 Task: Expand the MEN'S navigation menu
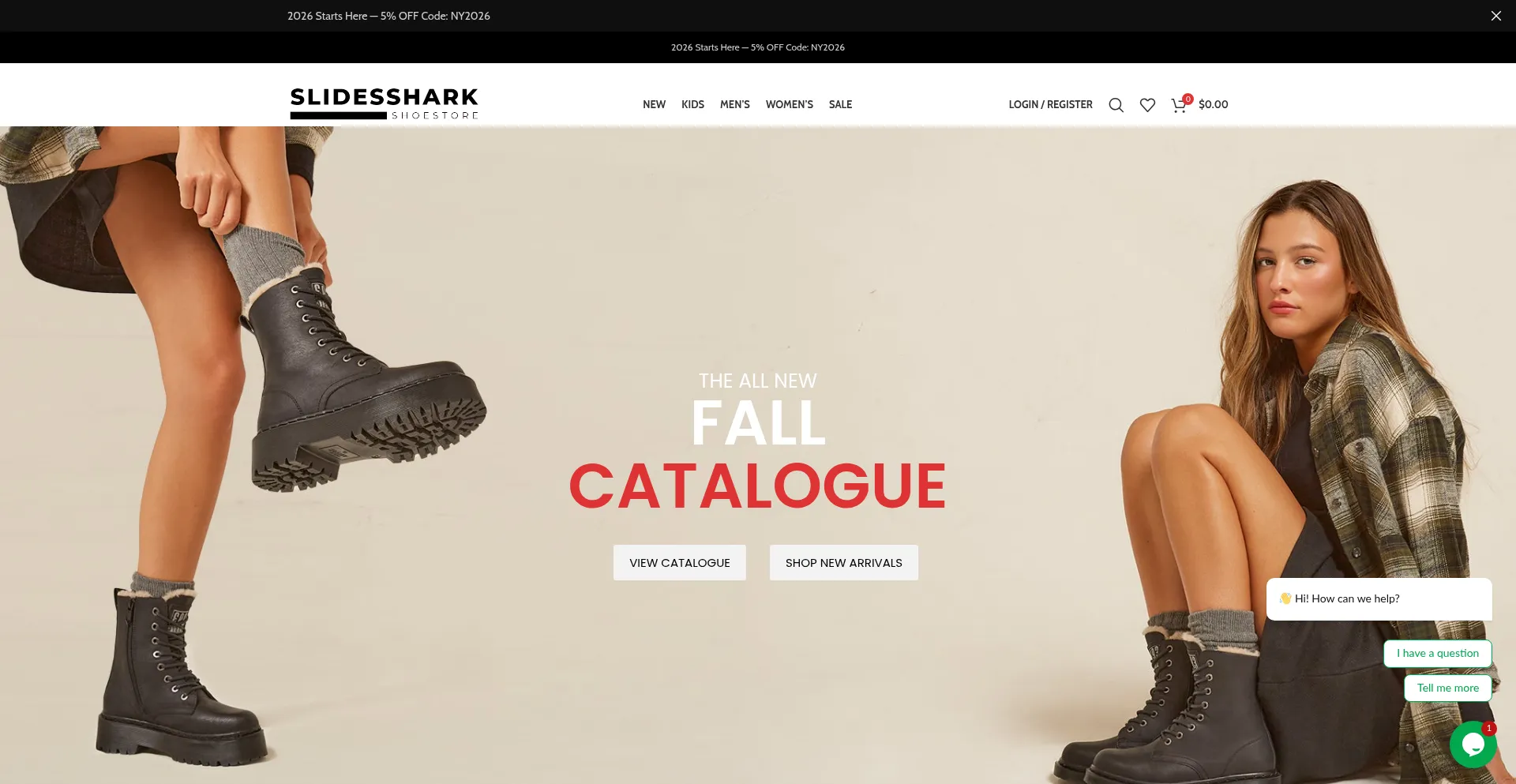click(734, 104)
